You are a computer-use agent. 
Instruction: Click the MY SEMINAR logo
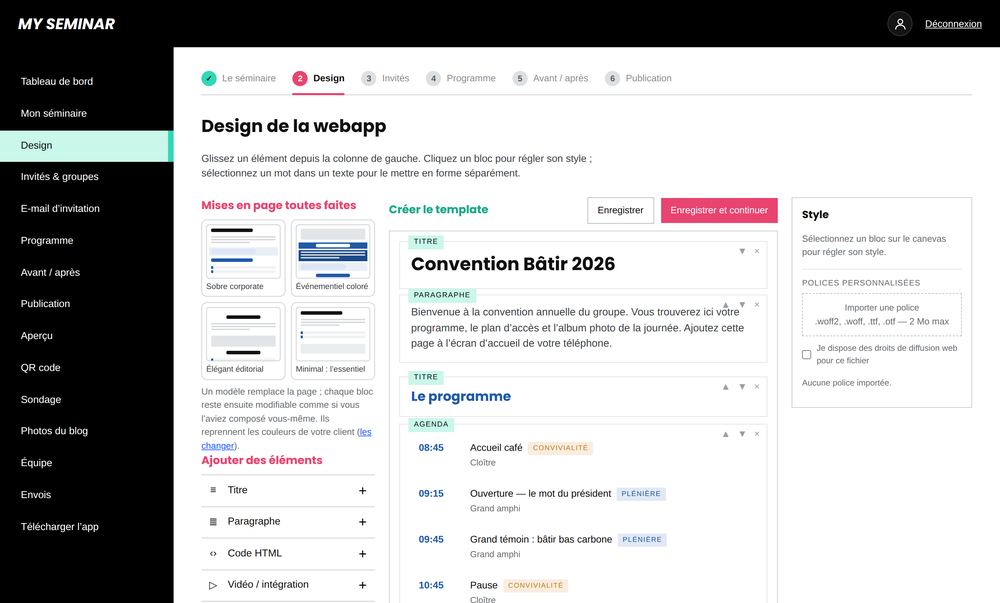66,24
